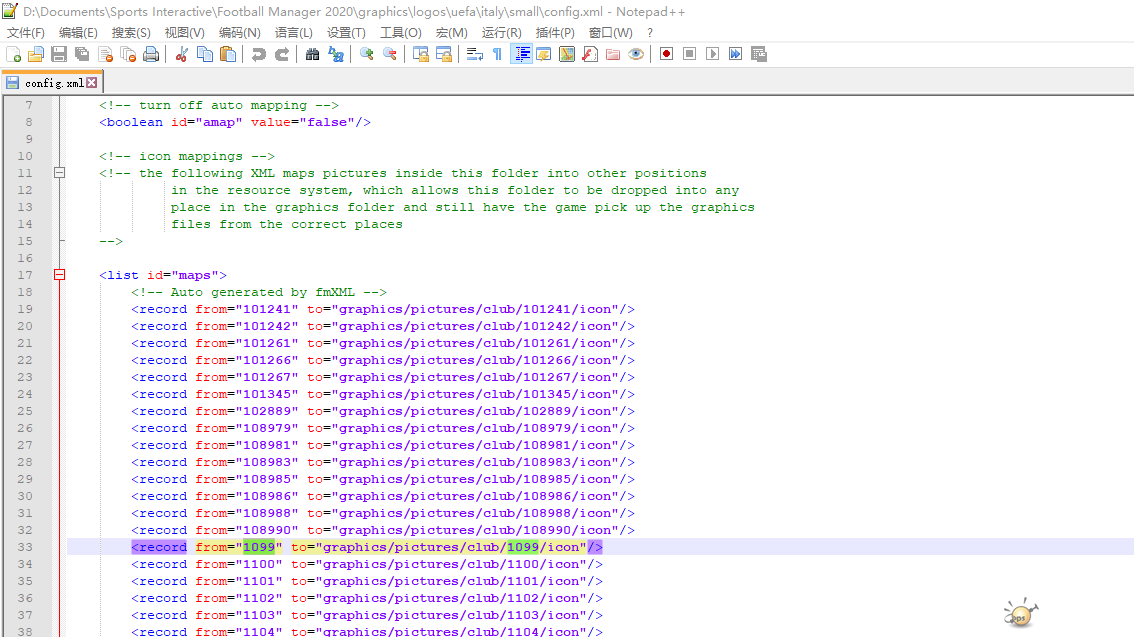Click line number 33 in margin
This screenshot has width=1134, height=637.
25,547
